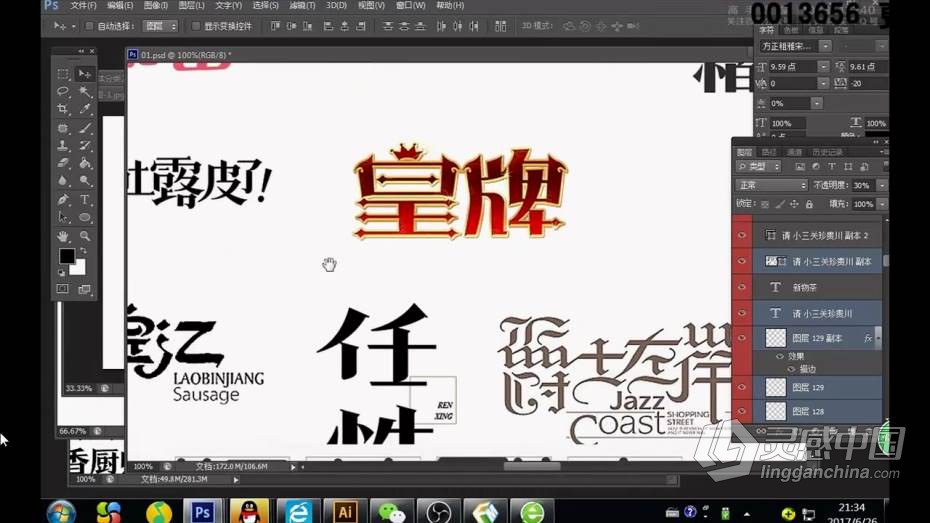Viewport: 930px width, 523px height.
Task: Hide the 图层 129 layer
Action: 742,387
